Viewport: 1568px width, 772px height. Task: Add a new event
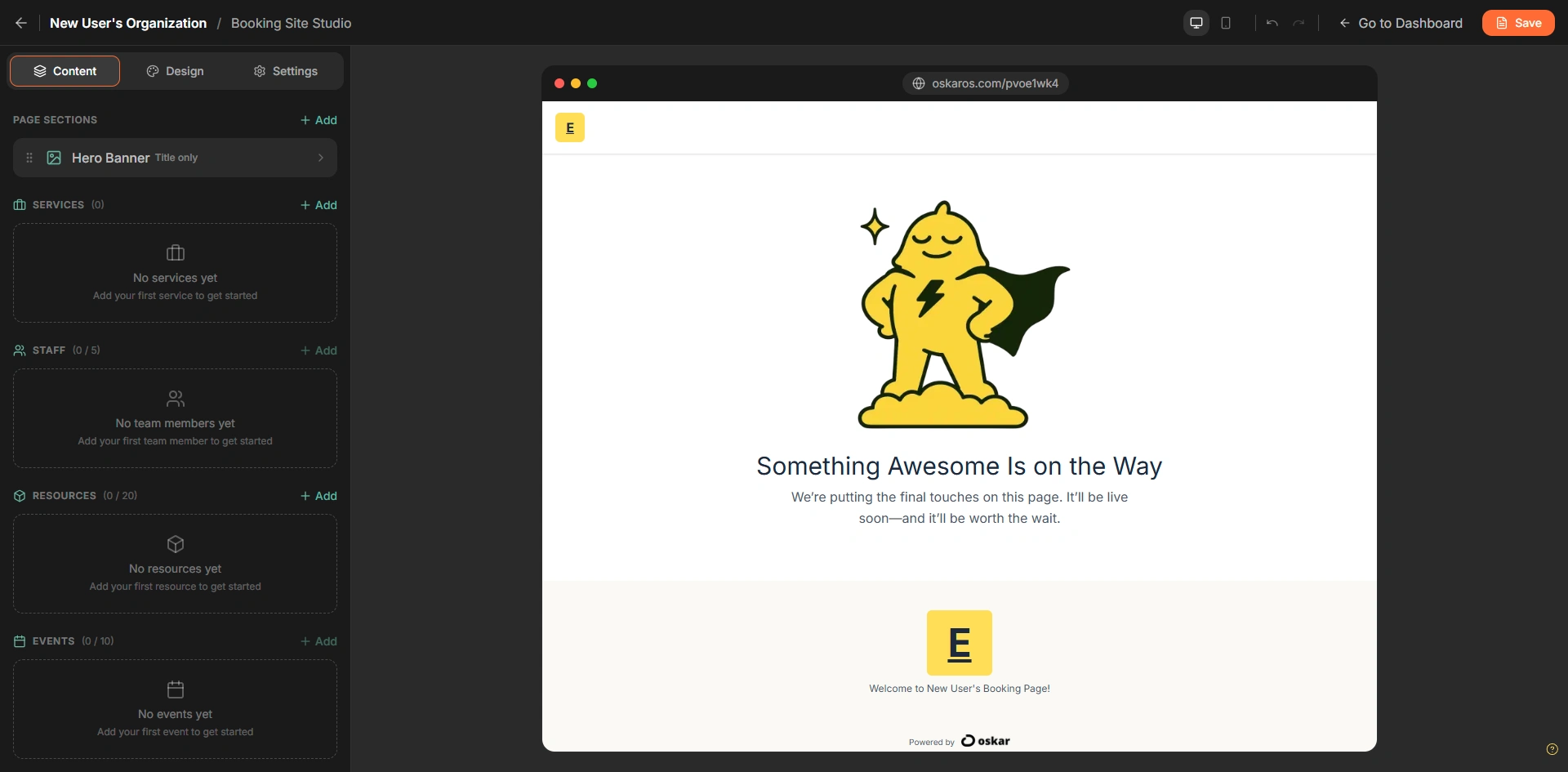318,641
